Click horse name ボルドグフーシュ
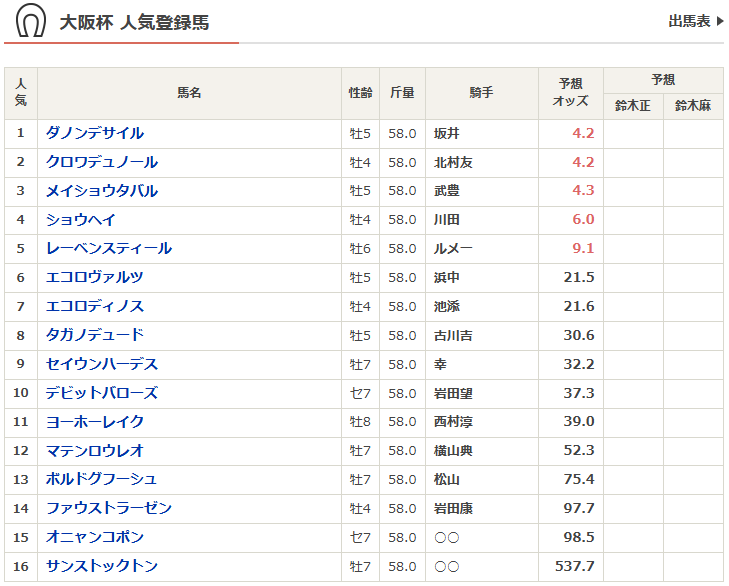The image size is (729, 586). click(101, 480)
